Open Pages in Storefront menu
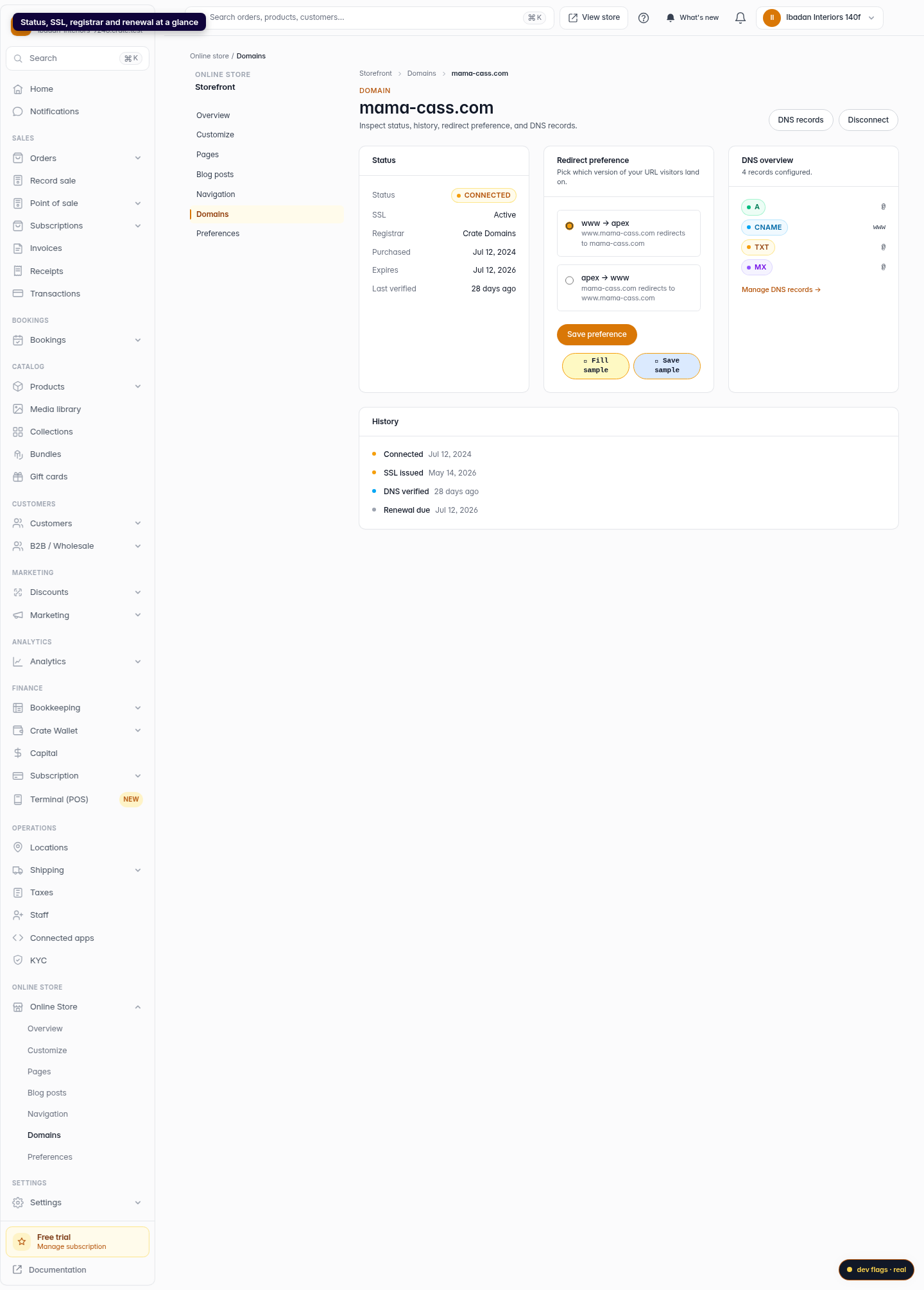Image resolution: width=924 pixels, height=1290 pixels. [x=266, y=155]
